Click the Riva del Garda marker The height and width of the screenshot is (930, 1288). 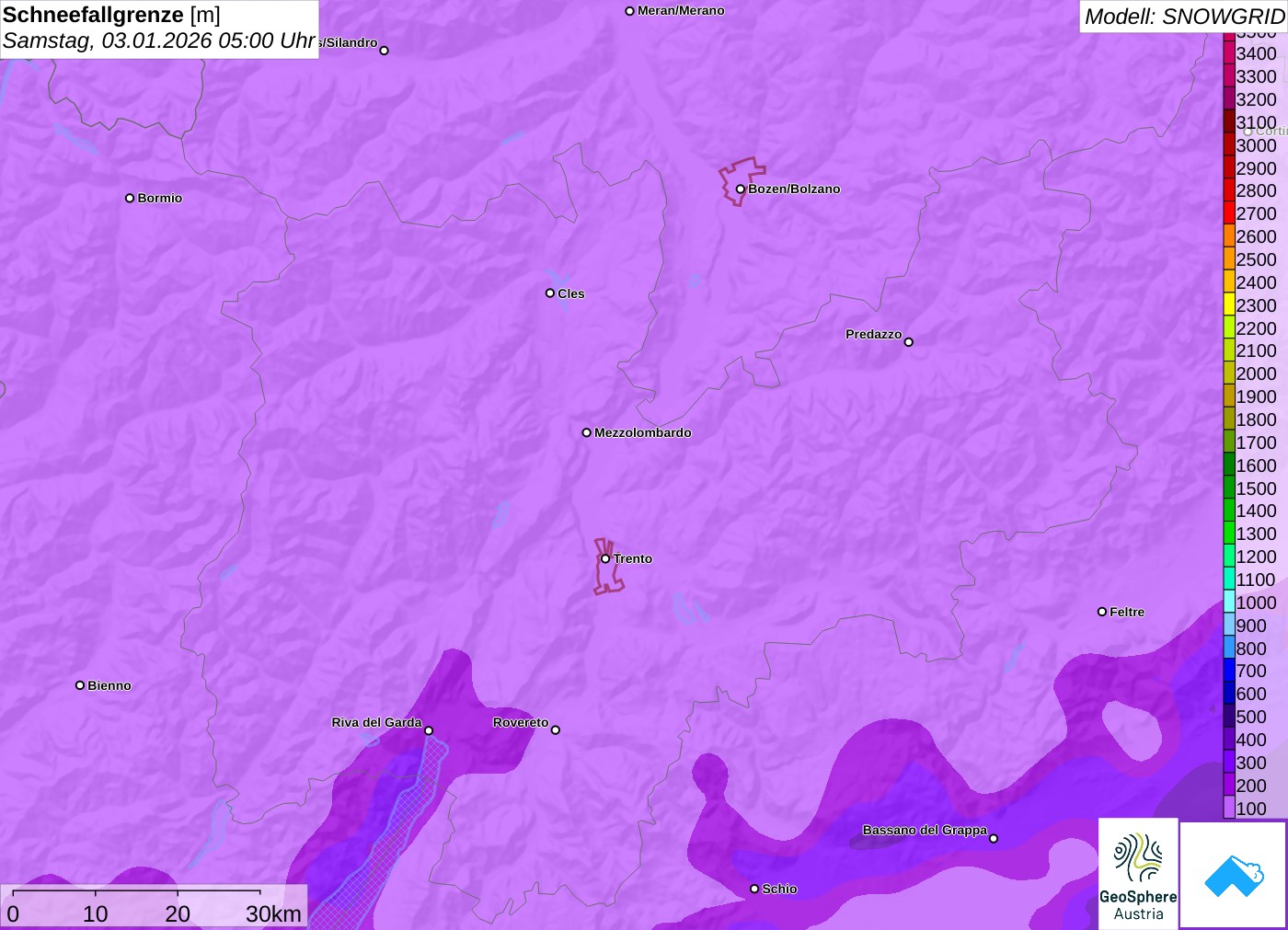(429, 730)
